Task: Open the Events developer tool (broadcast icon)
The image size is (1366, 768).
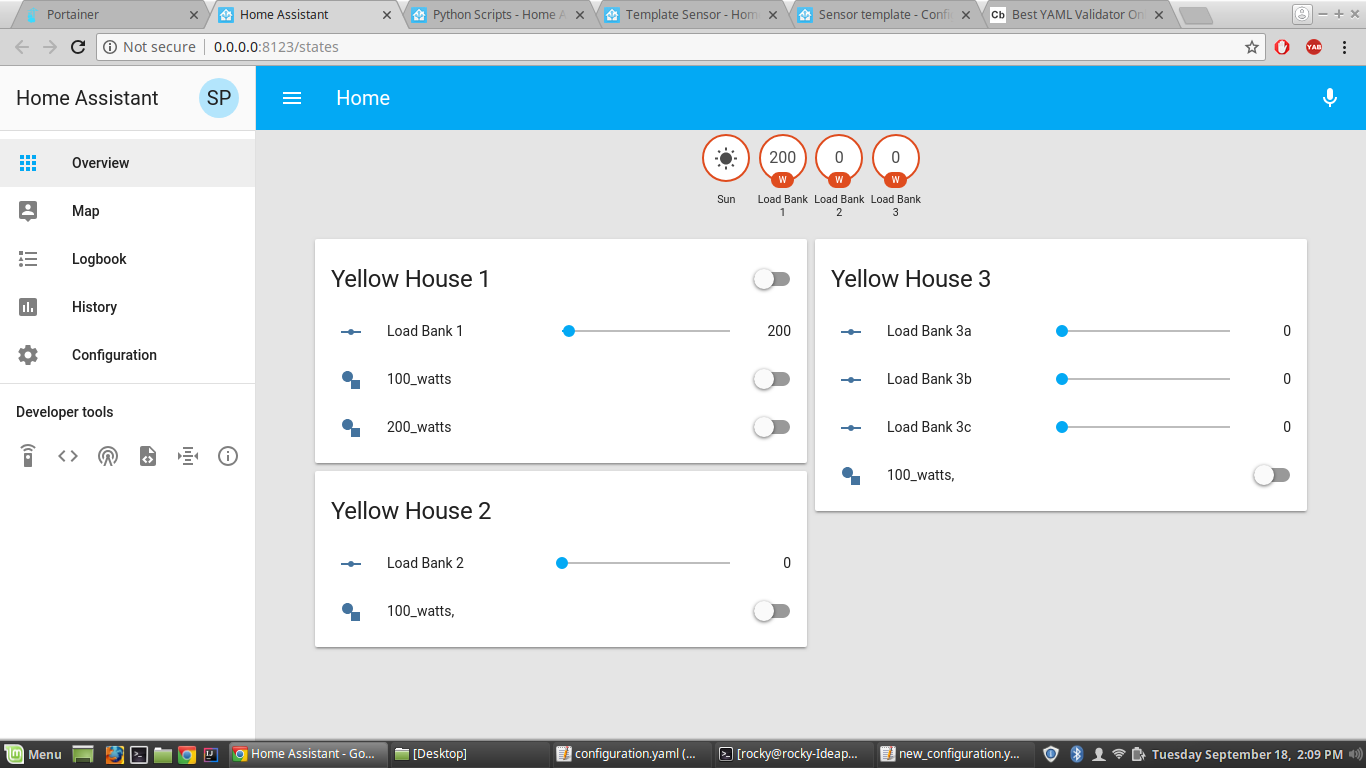Action: pyautogui.click(x=108, y=456)
